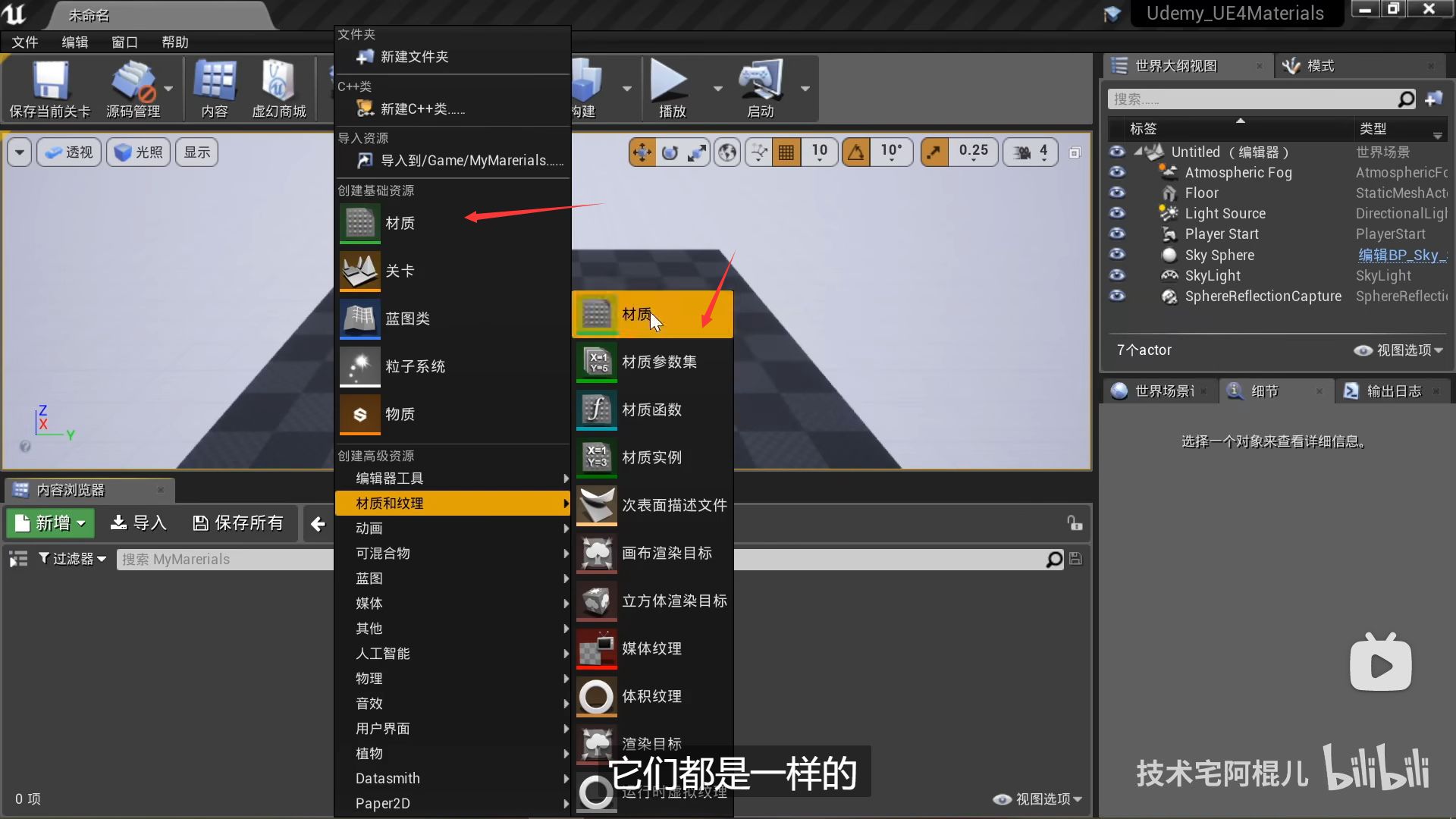Select Material in basic assets list
Screen dimensions: 1456x819
click(x=453, y=223)
